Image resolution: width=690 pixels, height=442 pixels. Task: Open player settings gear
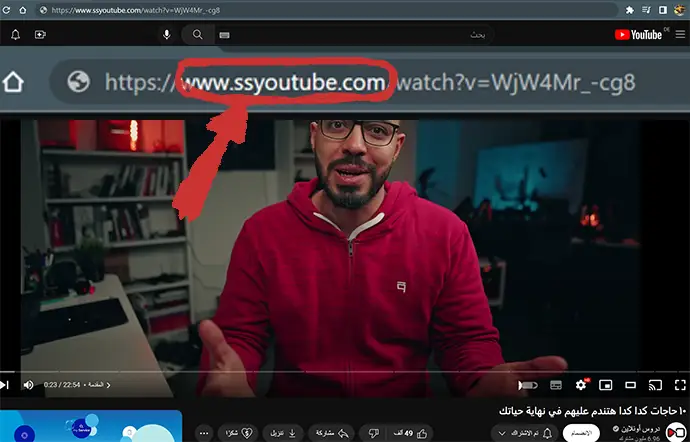point(581,385)
